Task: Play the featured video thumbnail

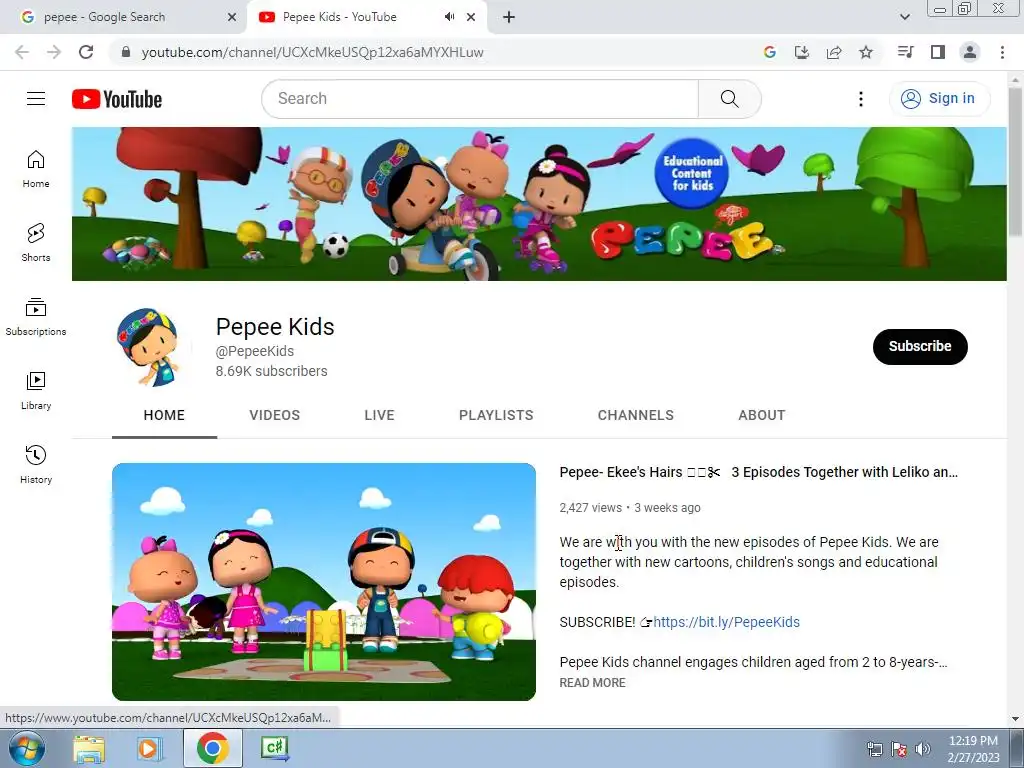Action: [324, 582]
